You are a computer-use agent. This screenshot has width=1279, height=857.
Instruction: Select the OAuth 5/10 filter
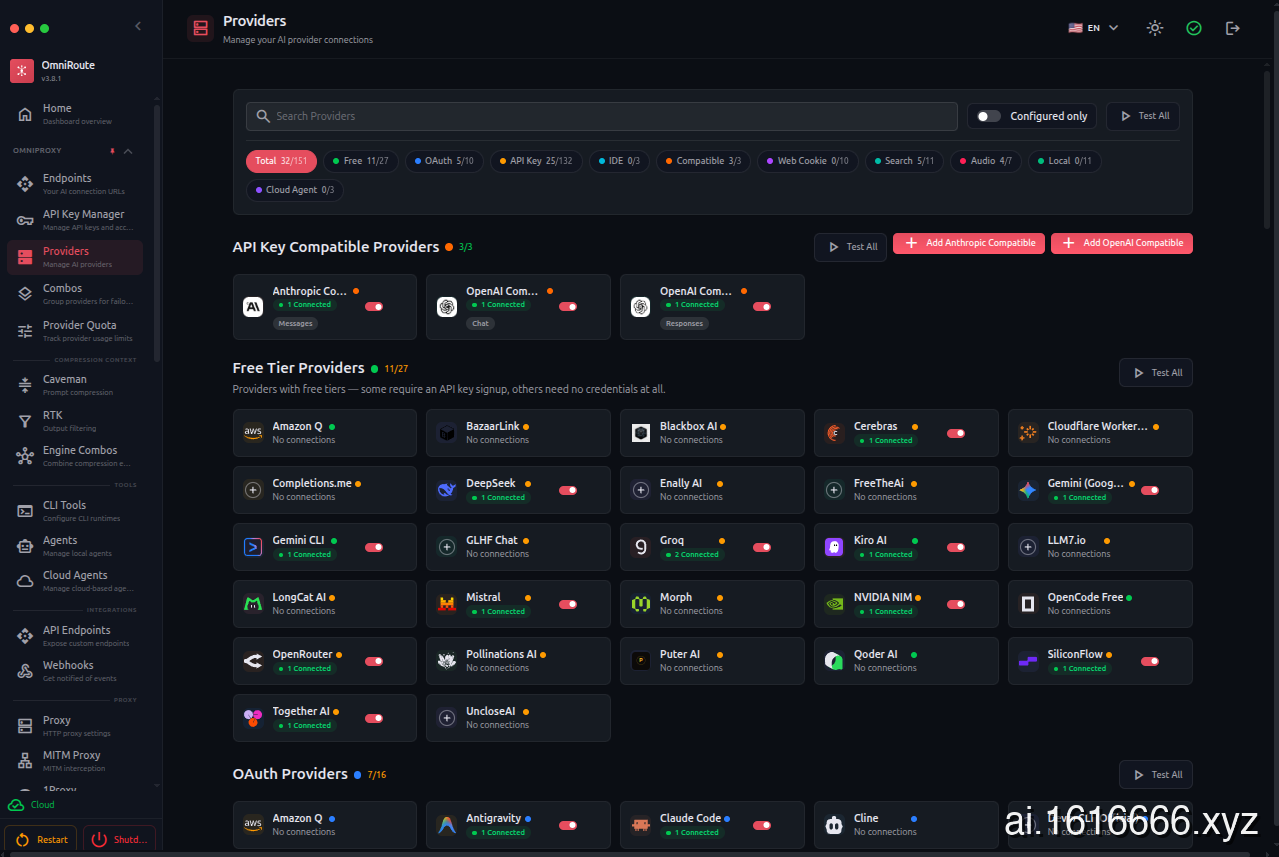coord(444,161)
